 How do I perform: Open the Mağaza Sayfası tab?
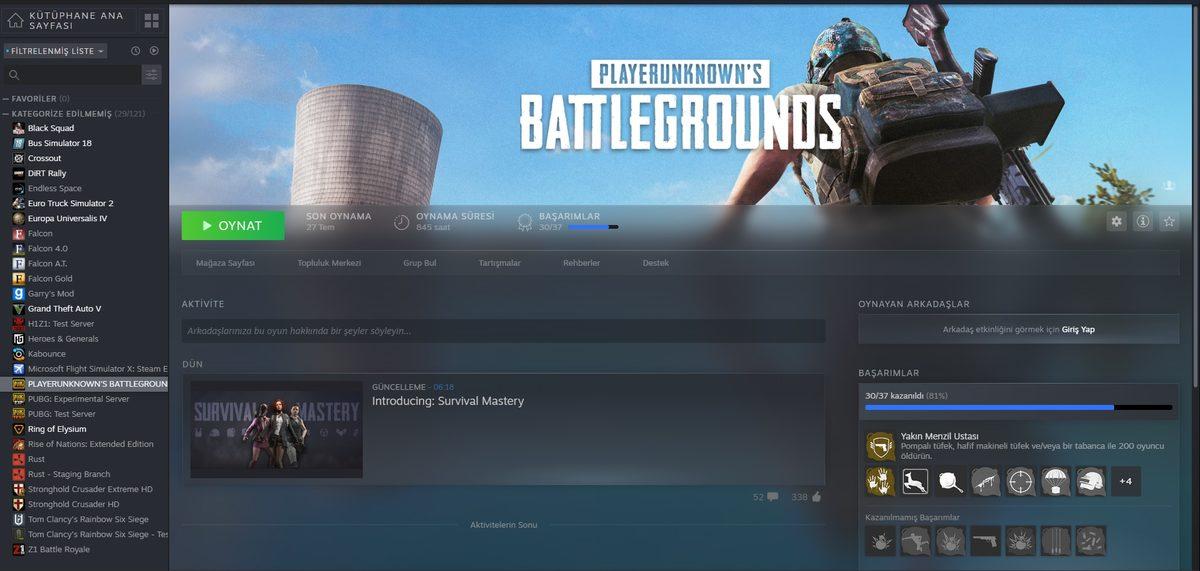coord(225,263)
